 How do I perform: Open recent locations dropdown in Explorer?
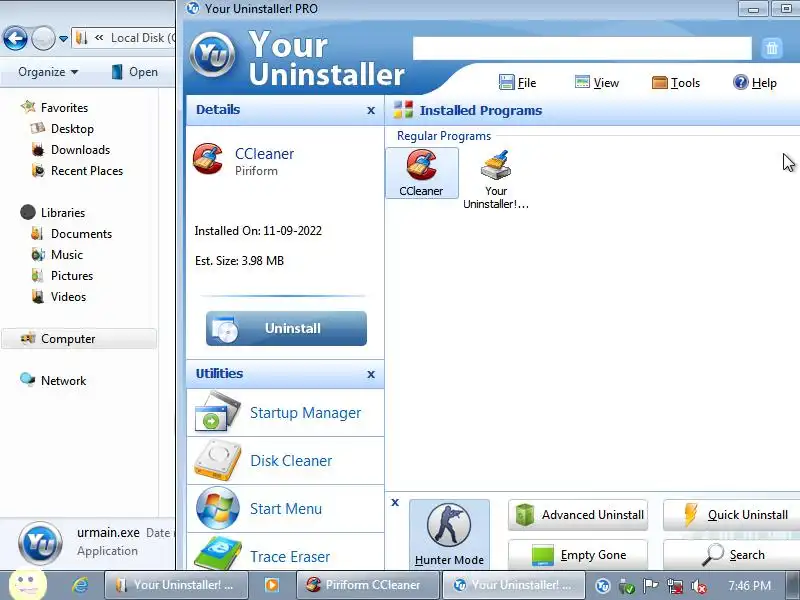pyautogui.click(x=63, y=39)
